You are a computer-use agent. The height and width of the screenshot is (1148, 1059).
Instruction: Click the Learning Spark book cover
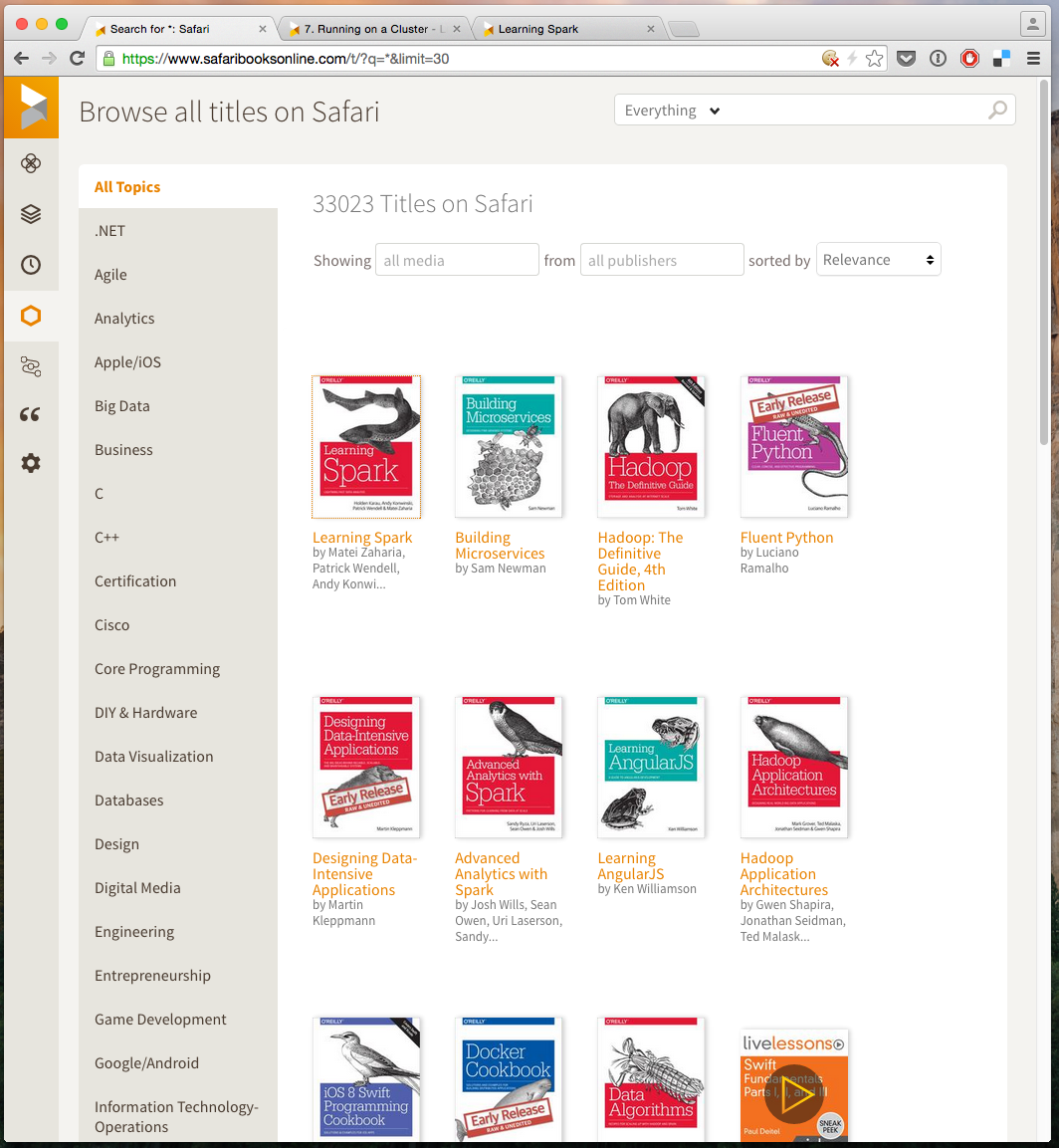[366, 447]
